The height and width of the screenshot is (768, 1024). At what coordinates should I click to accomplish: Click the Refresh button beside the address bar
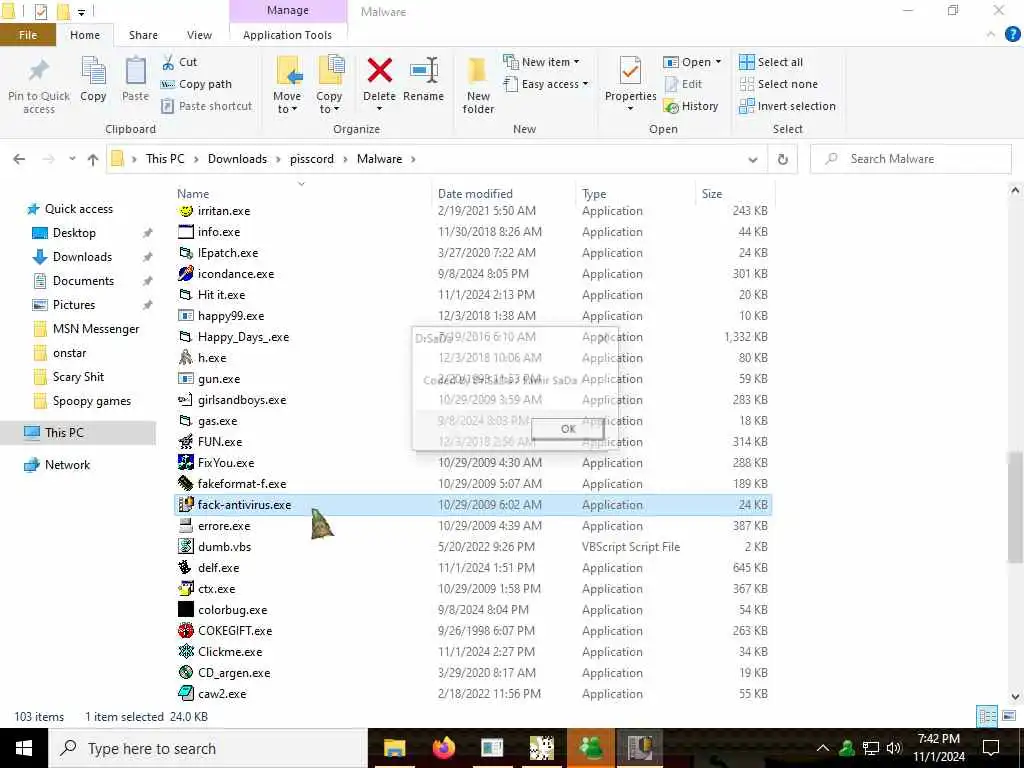[782, 159]
